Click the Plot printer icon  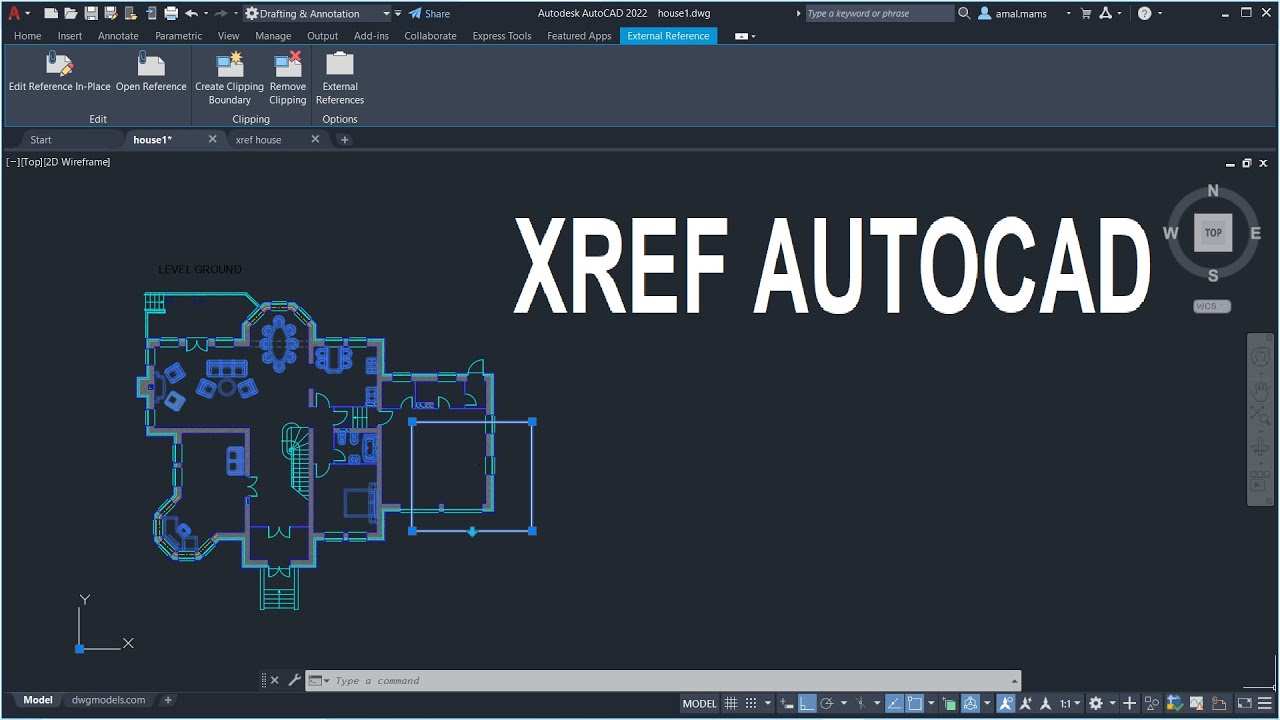coord(171,13)
